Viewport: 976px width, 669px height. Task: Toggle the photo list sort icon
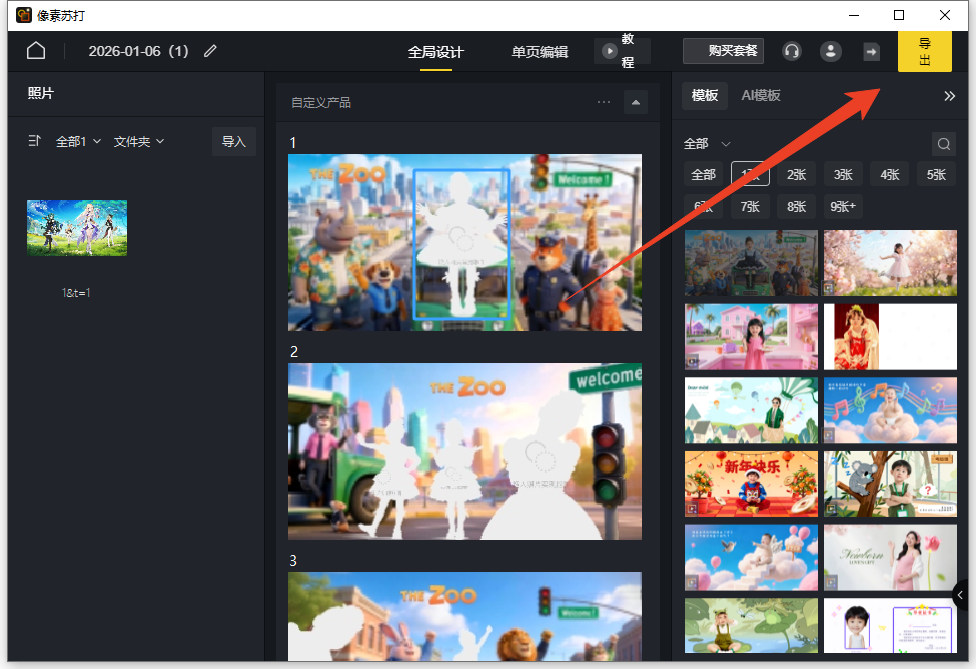[34, 141]
